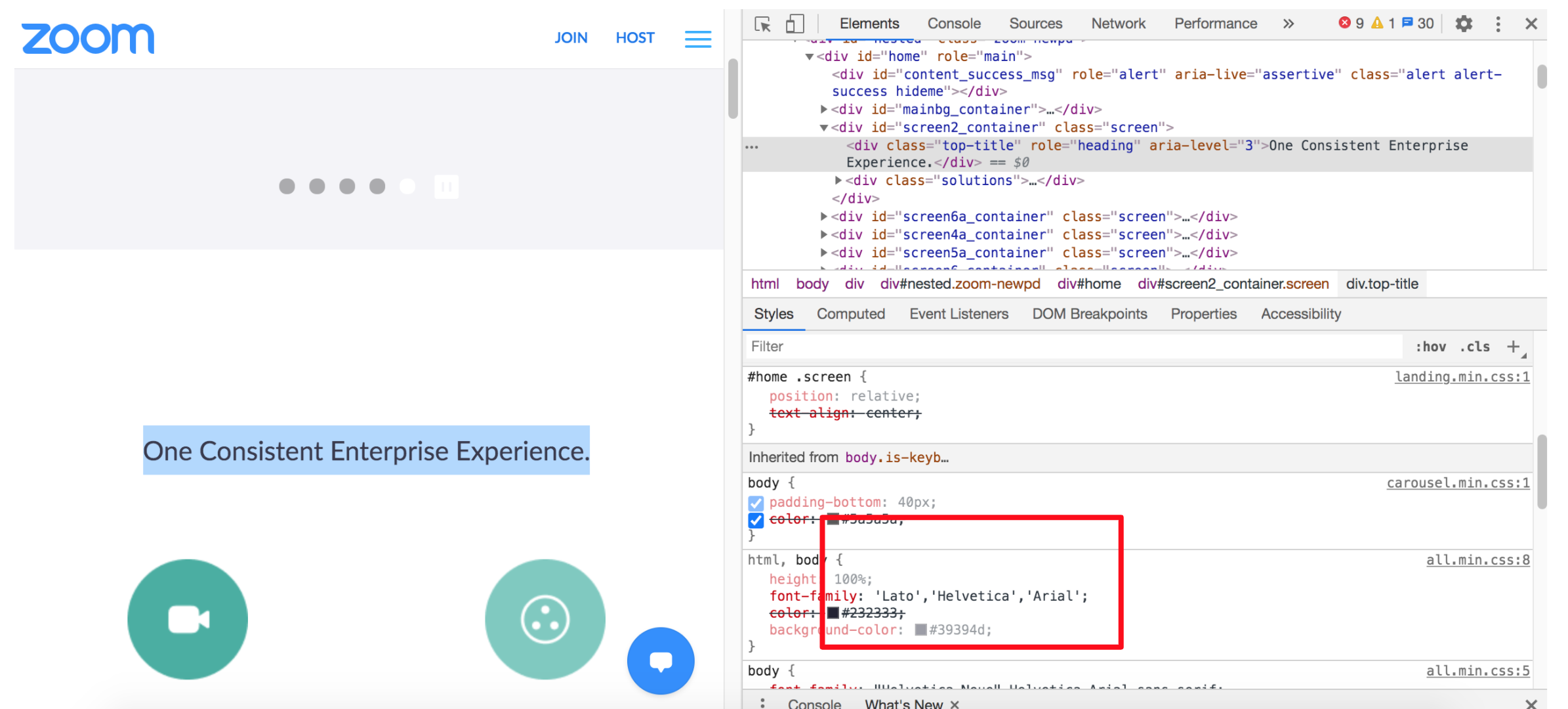Collapse the screen2_container div node
1568x709 pixels.
(x=824, y=128)
